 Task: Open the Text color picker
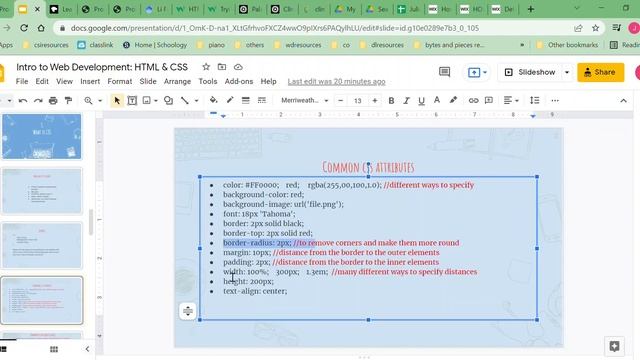tap(437, 100)
